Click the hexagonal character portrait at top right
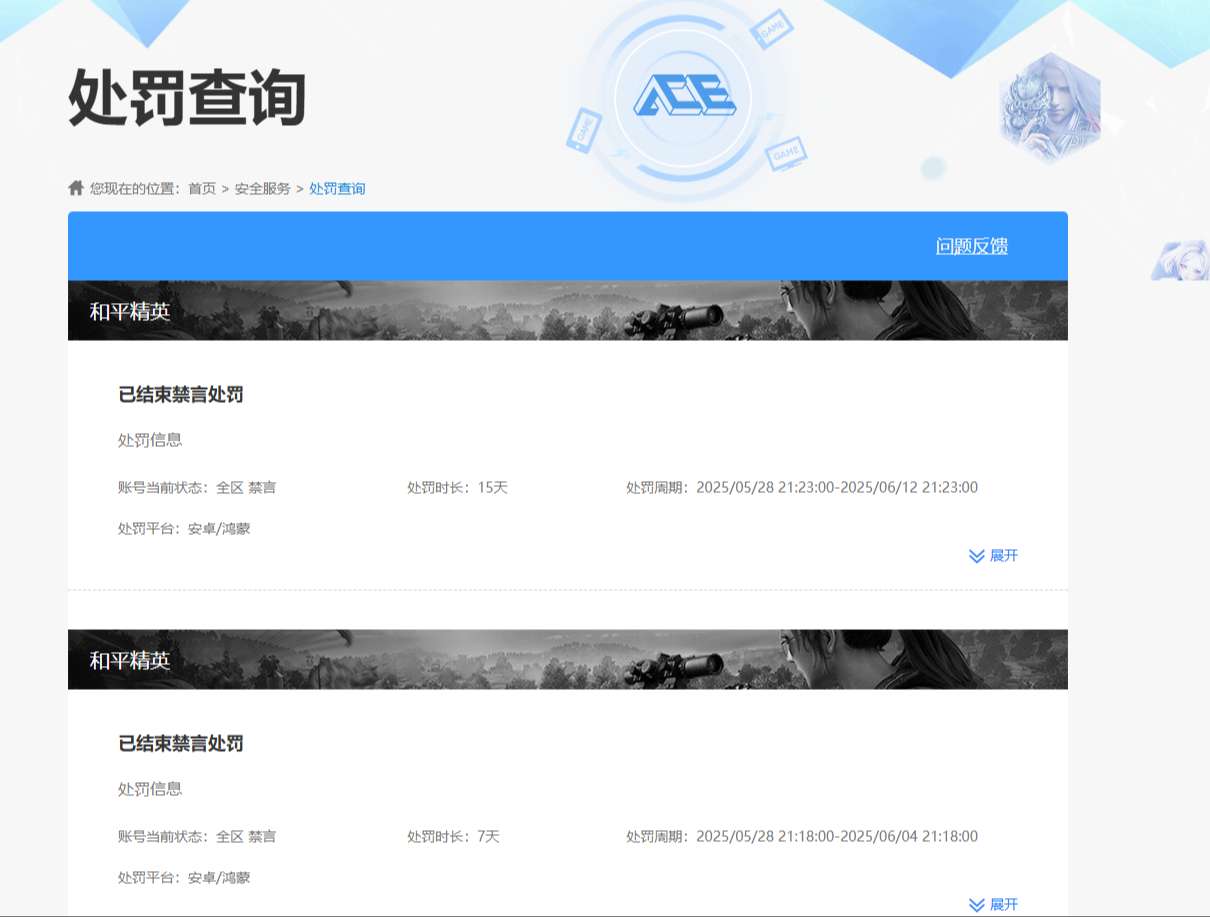The image size is (1210, 917). pyautogui.click(x=1050, y=107)
